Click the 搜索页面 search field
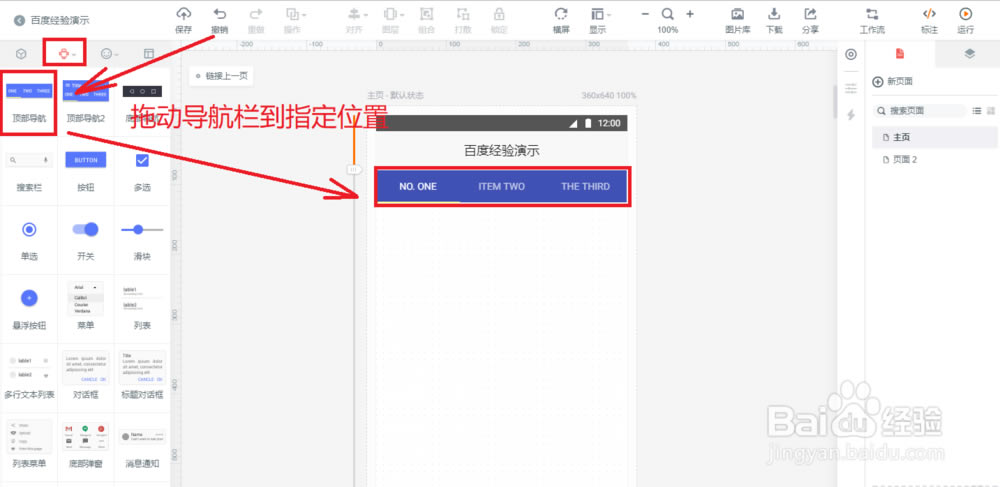This screenshot has height=487, width=1000. 920,111
